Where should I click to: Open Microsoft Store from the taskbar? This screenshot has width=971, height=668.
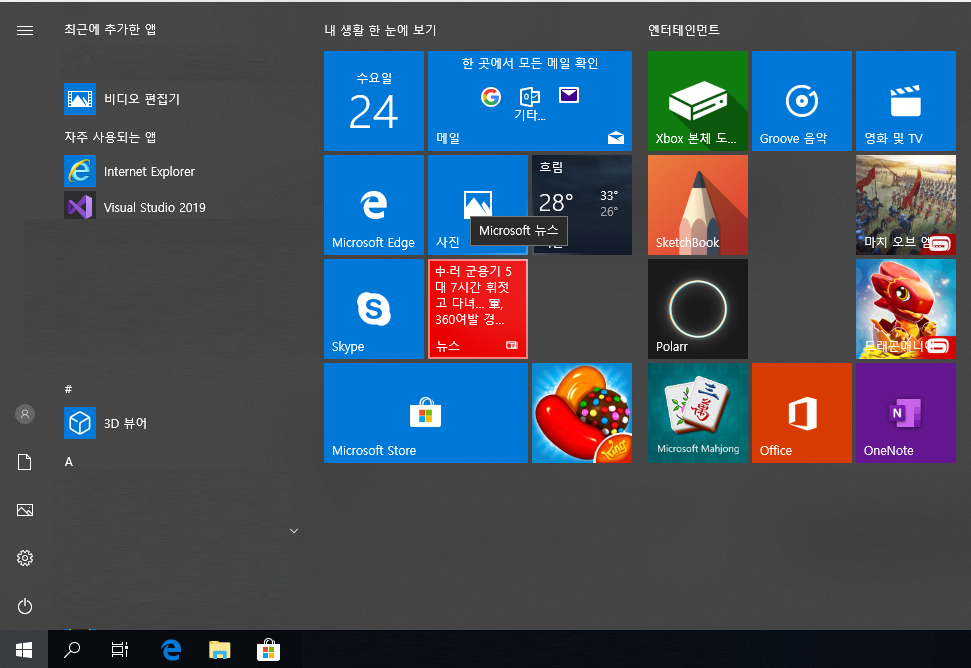268,649
